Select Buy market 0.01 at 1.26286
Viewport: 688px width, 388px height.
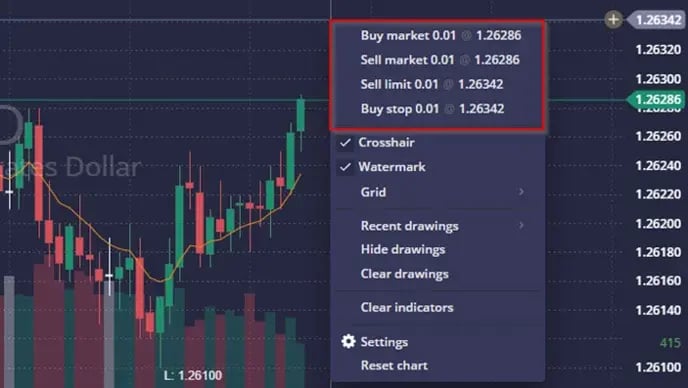tap(439, 36)
